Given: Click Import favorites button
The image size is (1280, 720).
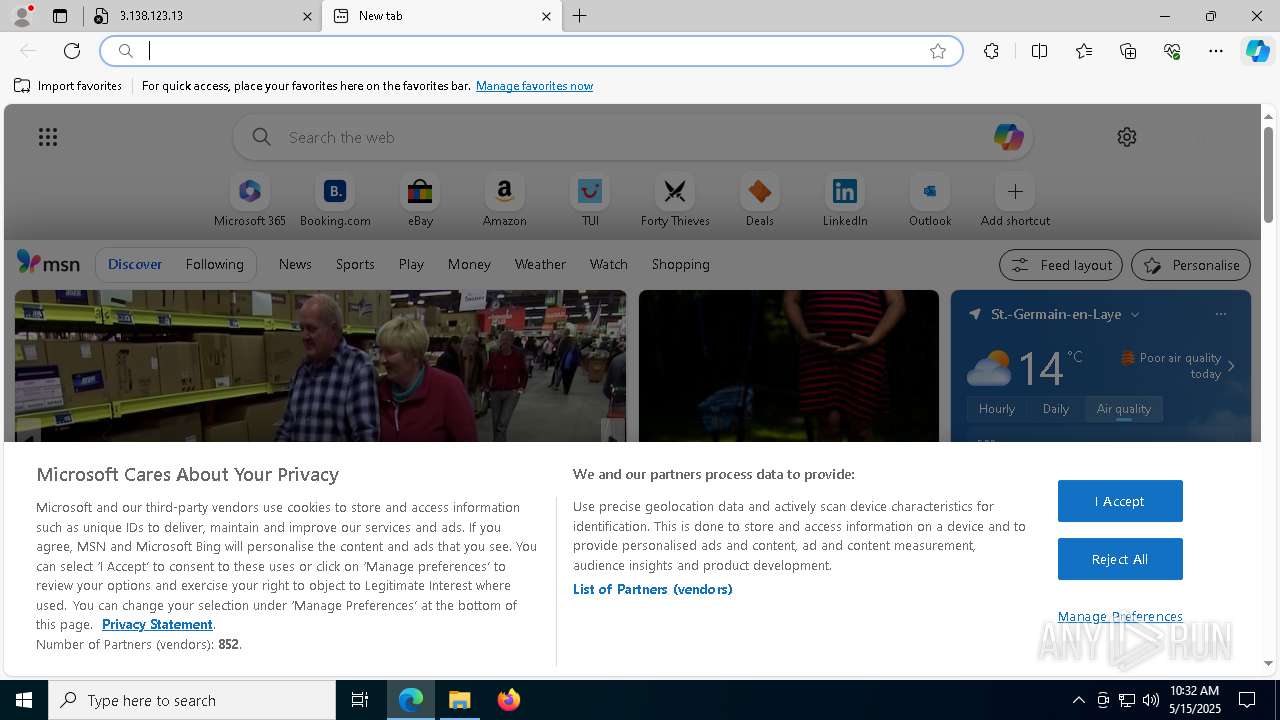Looking at the screenshot, I should point(68,86).
